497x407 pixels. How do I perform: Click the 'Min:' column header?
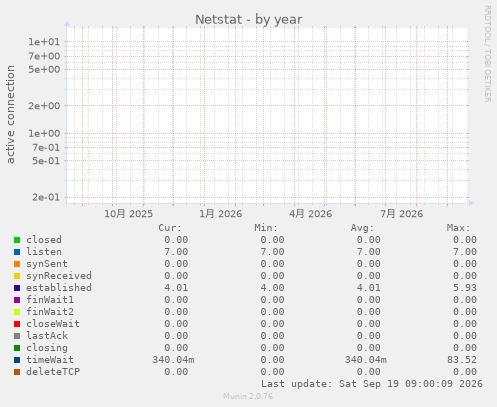click(266, 228)
